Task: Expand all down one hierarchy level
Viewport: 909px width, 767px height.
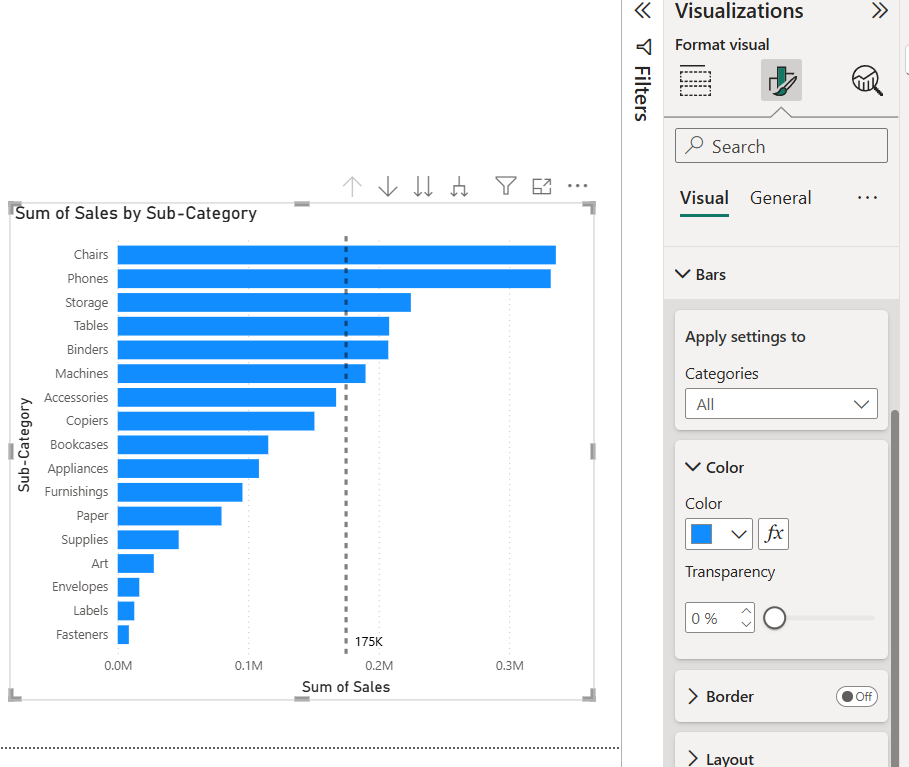Action: [x=459, y=186]
